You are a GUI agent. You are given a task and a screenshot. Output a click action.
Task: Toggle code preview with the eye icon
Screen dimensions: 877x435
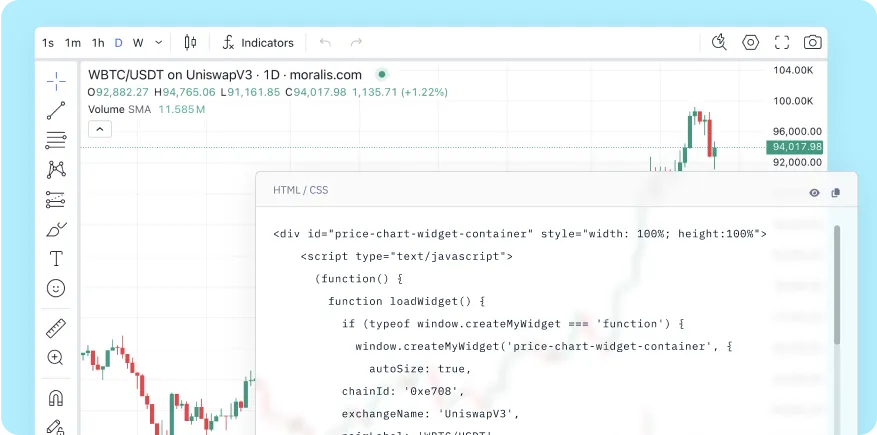pos(814,193)
